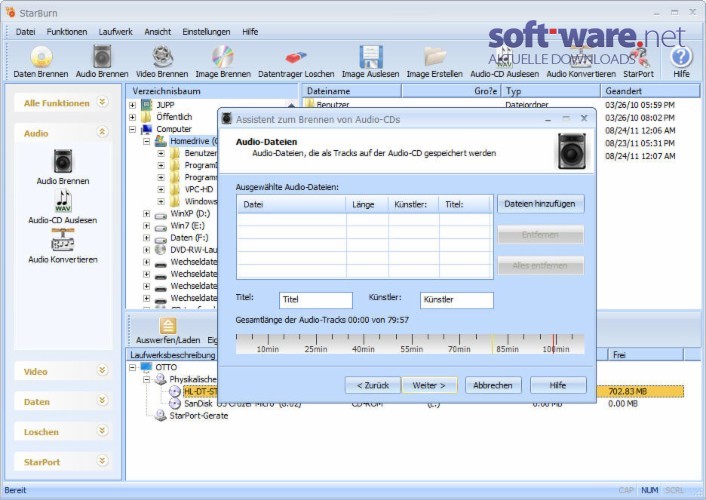Click Dateien hinzufügen button

540,204
